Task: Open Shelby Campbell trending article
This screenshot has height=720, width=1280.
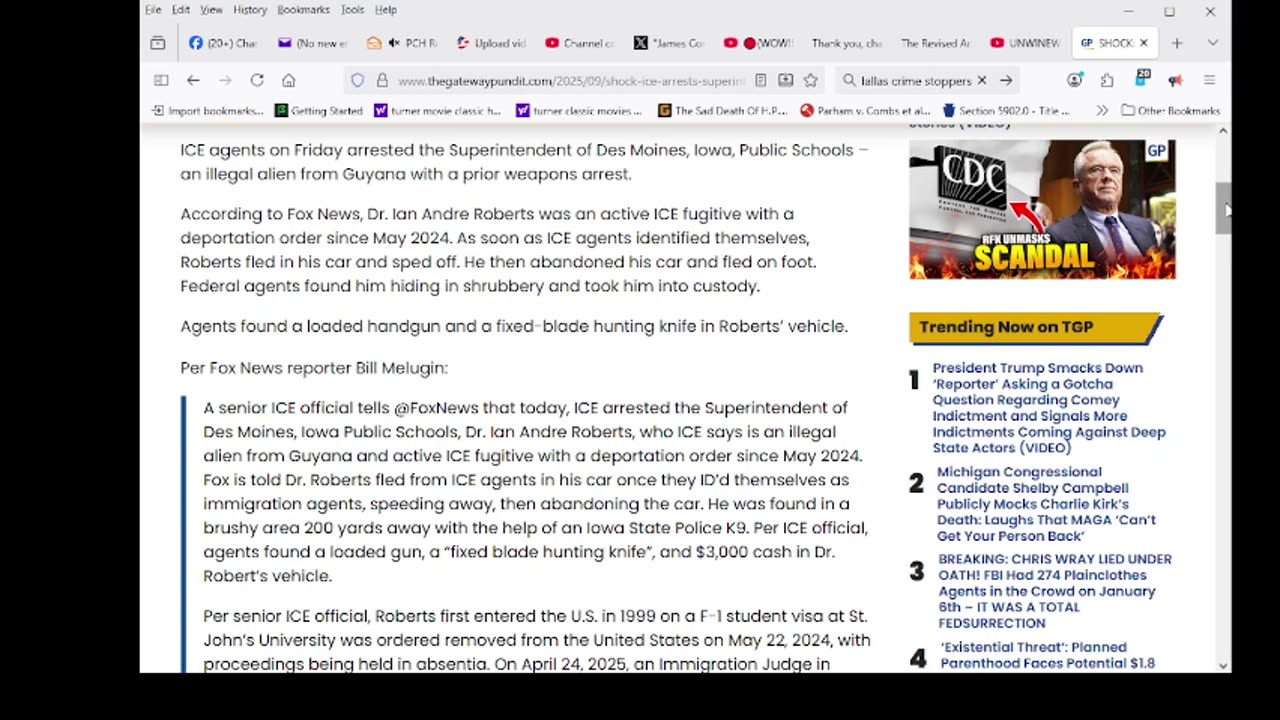Action: pos(1046,504)
